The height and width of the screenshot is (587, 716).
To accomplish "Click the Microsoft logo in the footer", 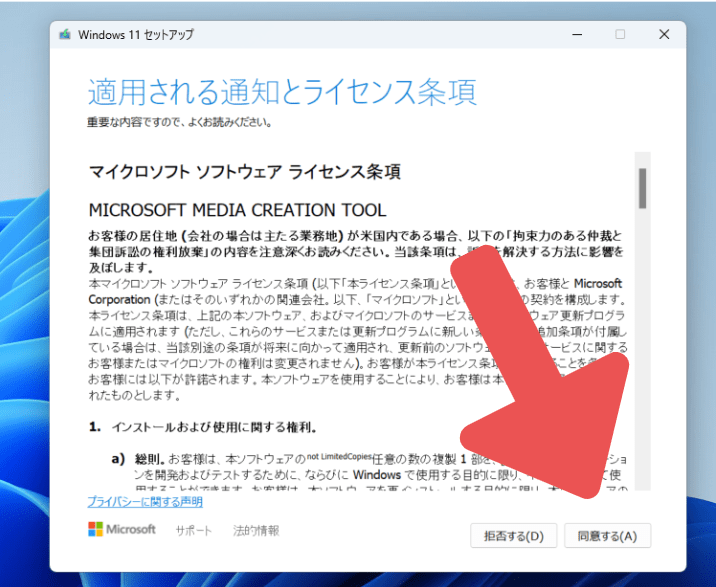I will (122, 529).
